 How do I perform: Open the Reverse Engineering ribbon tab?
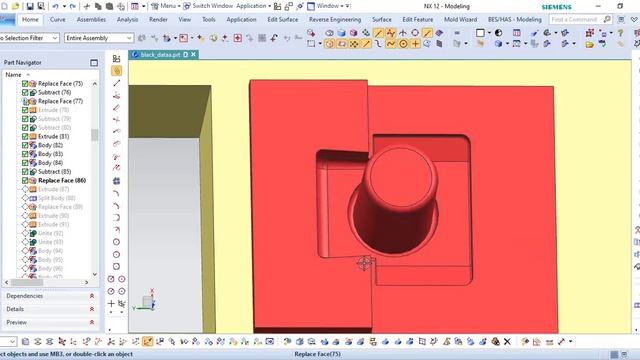(x=335, y=19)
